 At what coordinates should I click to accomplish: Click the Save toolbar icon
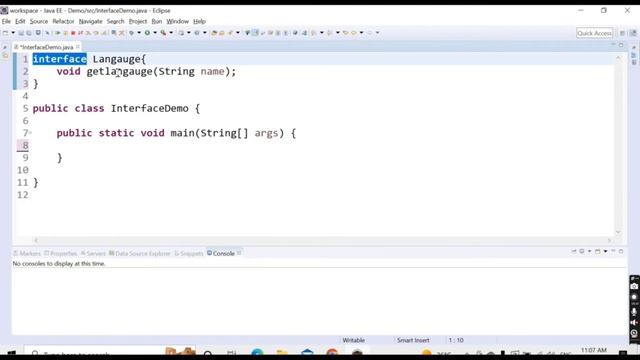[21, 33]
